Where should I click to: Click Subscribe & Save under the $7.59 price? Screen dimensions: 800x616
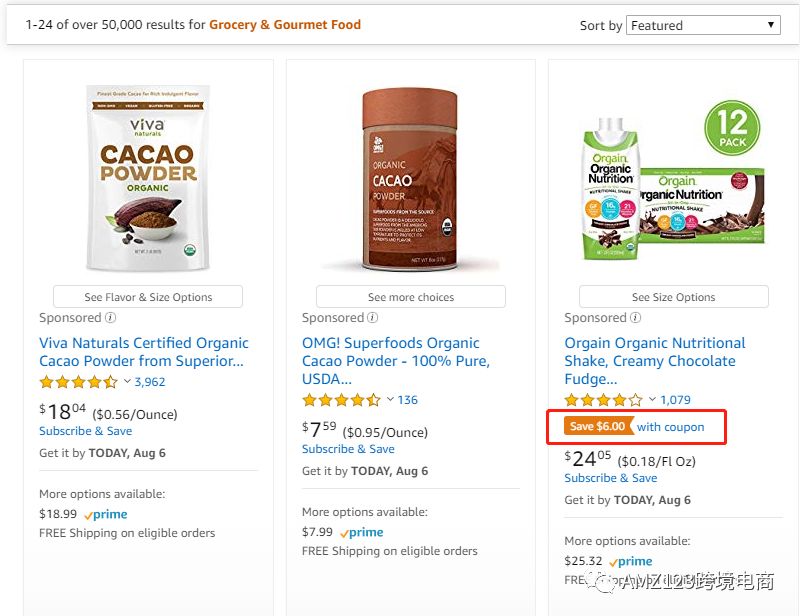click(348, 449)
